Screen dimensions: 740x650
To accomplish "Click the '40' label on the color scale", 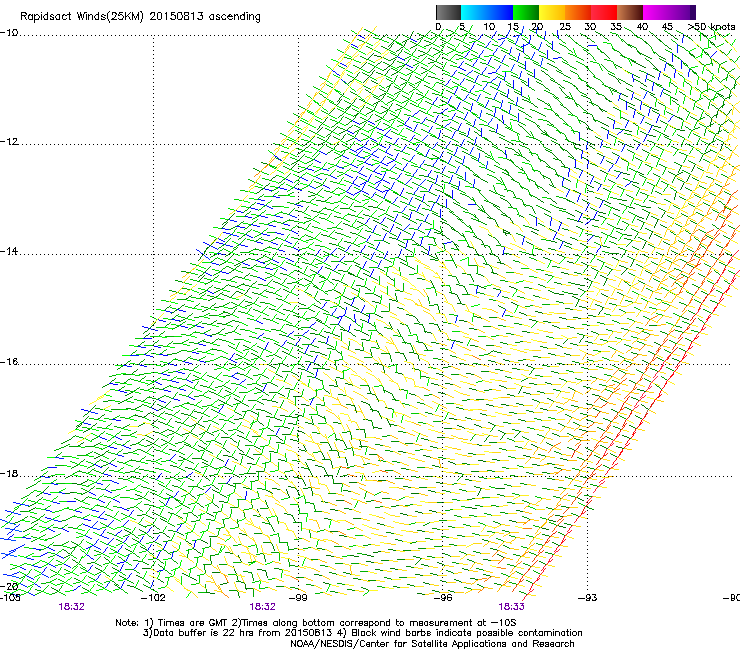I will pyautogui.click(x=642, y=27).
